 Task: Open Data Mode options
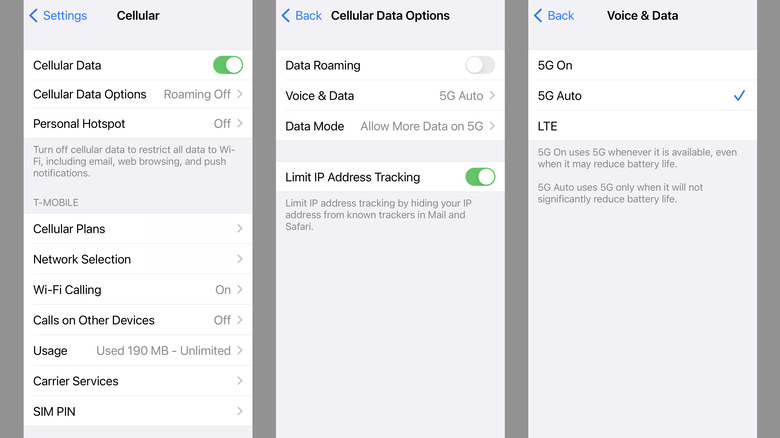pos(390,126)
